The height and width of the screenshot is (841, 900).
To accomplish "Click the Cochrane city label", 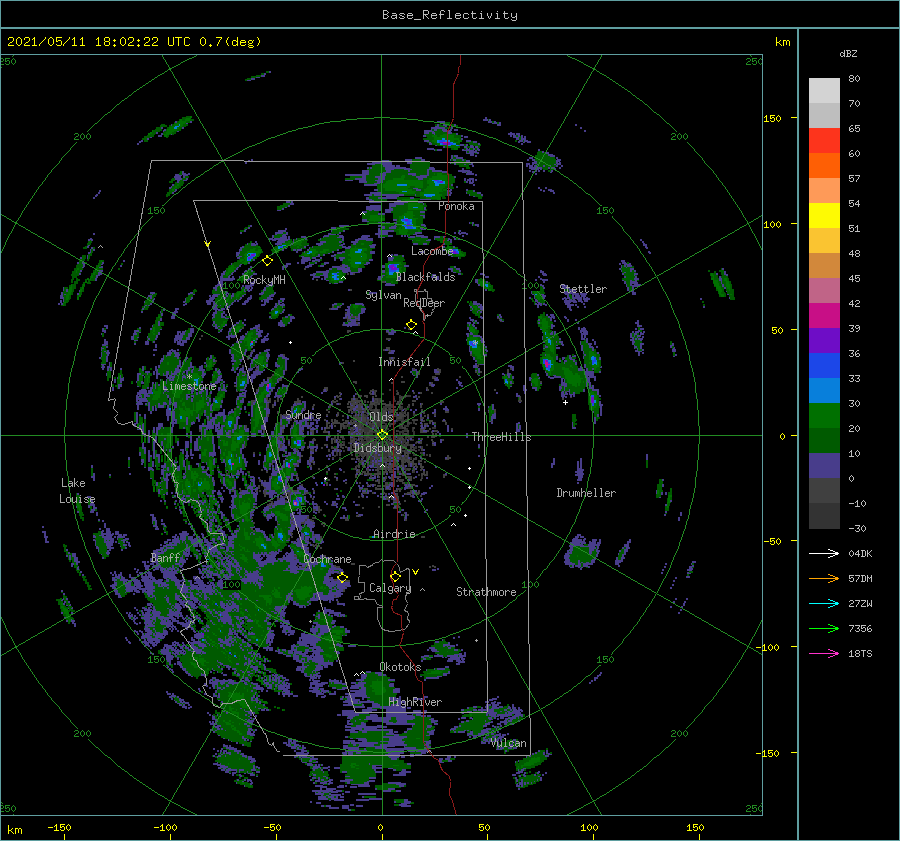I will (x=327, y=559).
